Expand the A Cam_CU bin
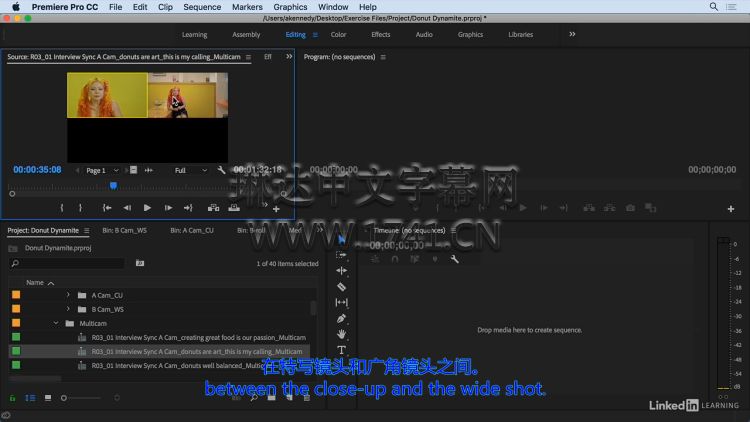Screen dimensions: 750x422 (68, 295)
